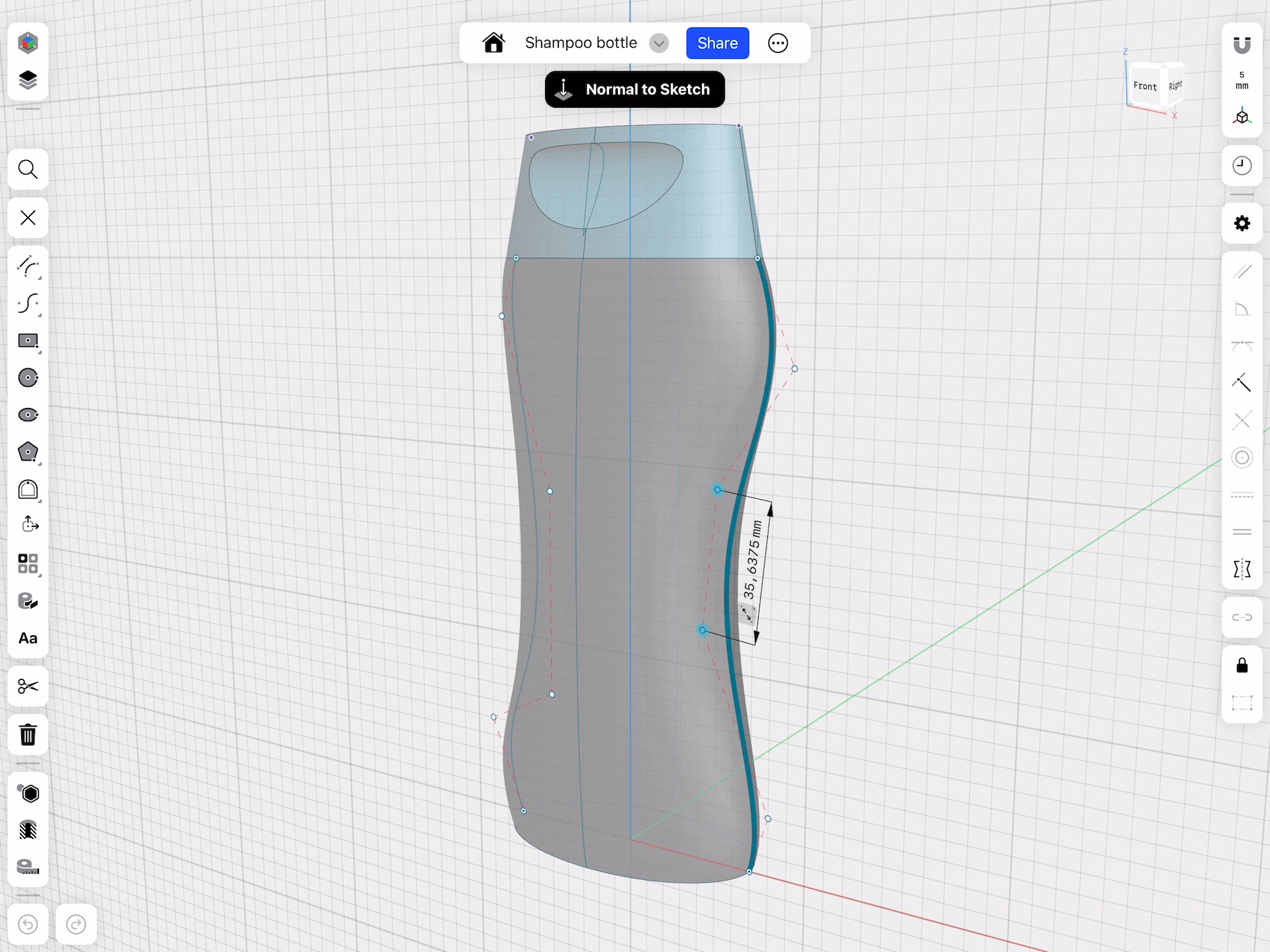The height and width of the screenshot is (952, 1270).
Task: Pick the Ellipse sketch tool
Action: click(28, 415)
